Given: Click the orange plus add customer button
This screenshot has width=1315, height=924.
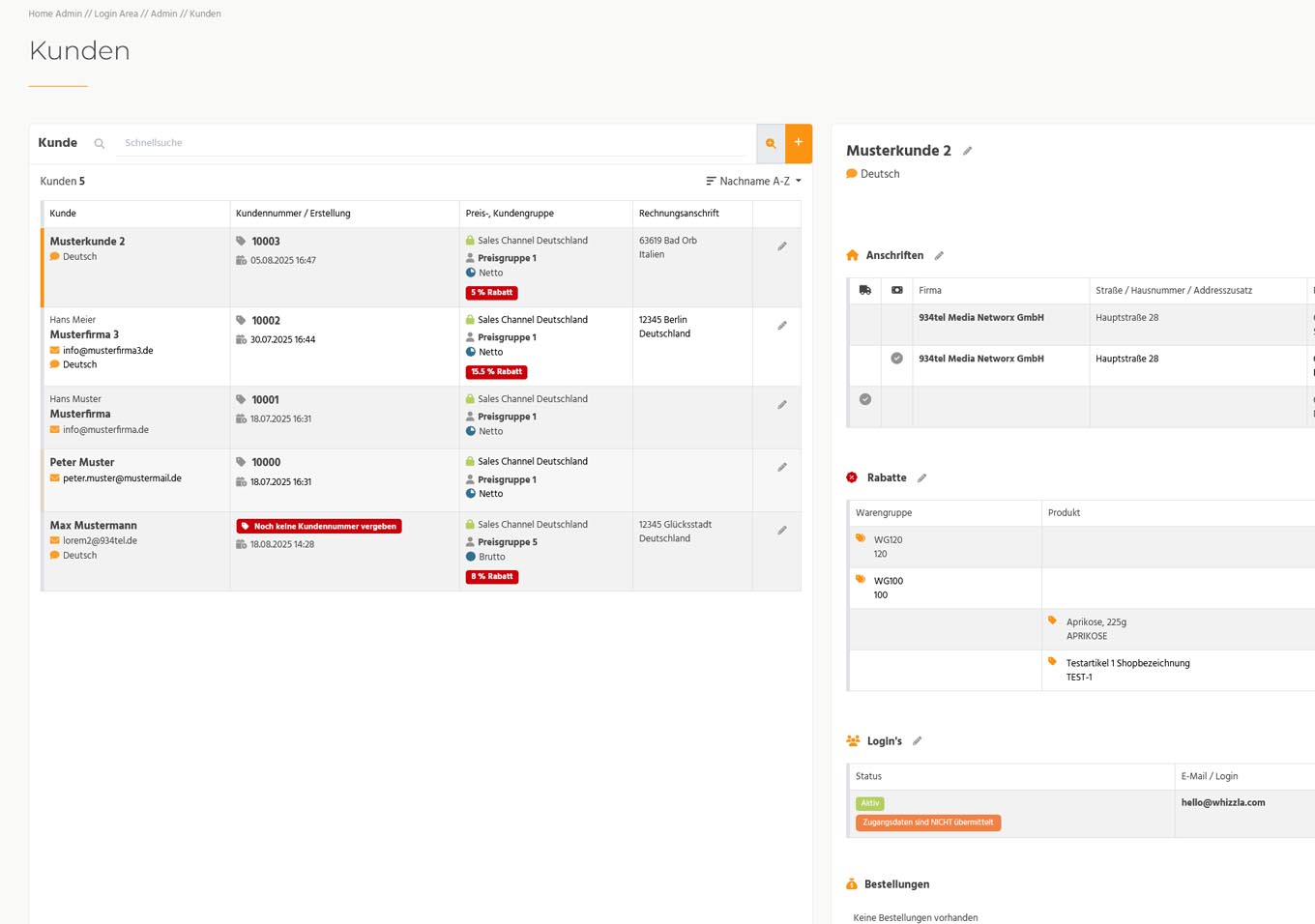Looking at the screenshot, I should [x=799, y=143].
